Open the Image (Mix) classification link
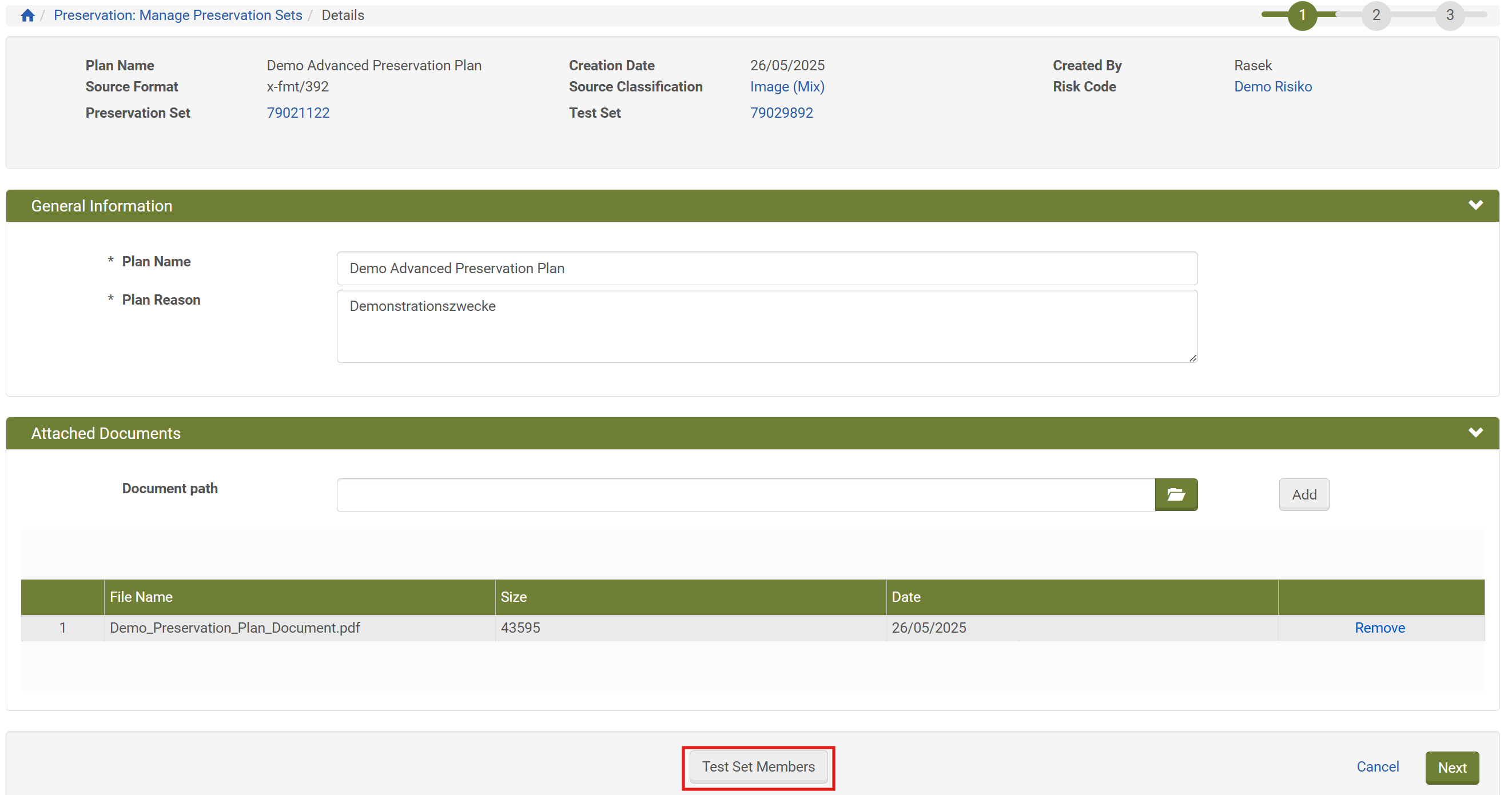This screenshot has height=795, width=1512. [x=787, y=87]
